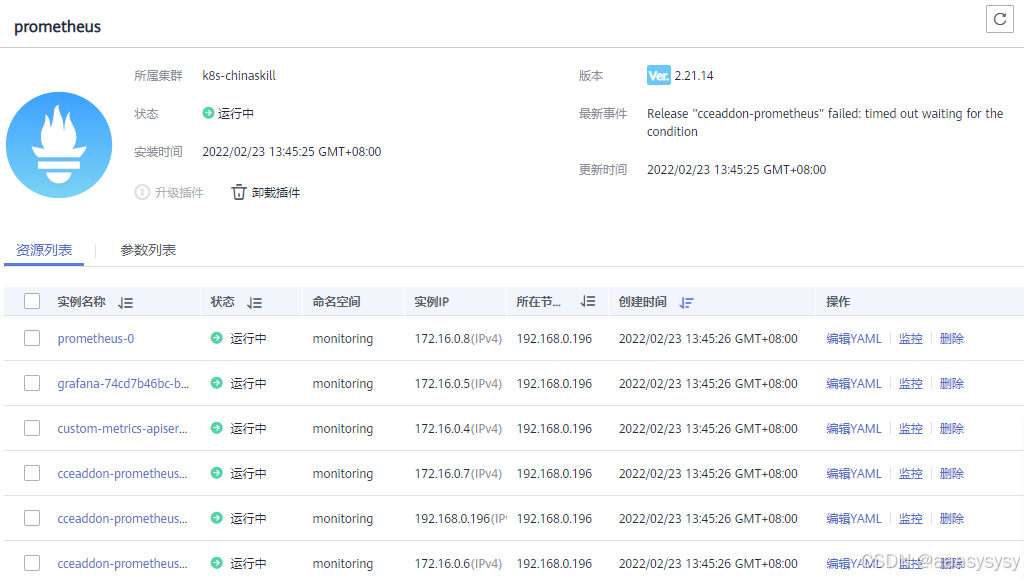Check the checkbox for 172.16.0.6 row
This screenshot has width=1024, height=579.
pos(32,563)
